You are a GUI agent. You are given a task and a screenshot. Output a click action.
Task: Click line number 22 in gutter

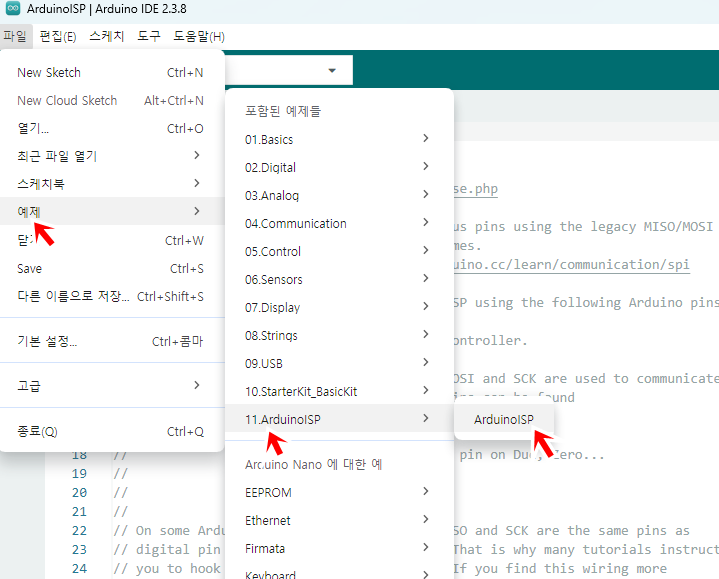point(79,530)
